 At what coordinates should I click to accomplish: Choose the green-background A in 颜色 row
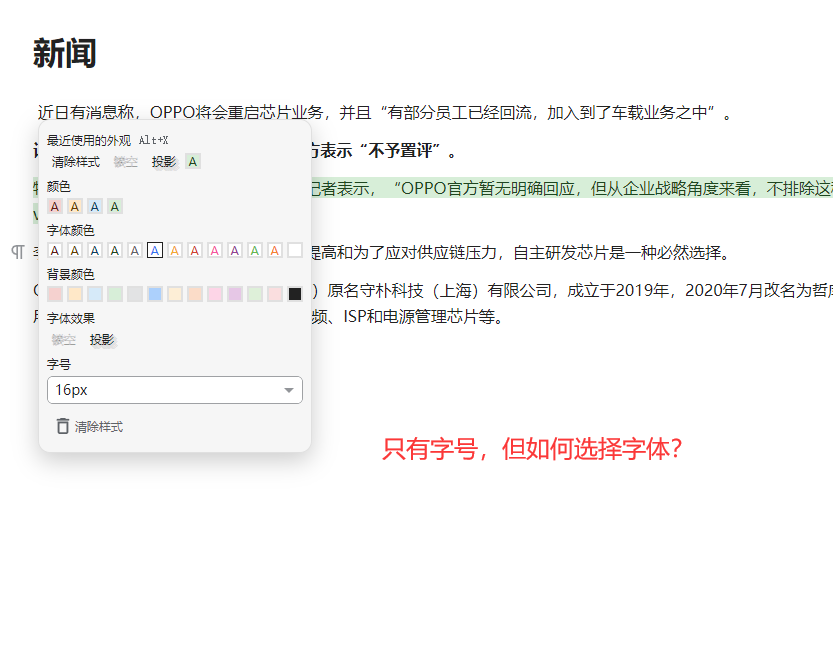115,207
